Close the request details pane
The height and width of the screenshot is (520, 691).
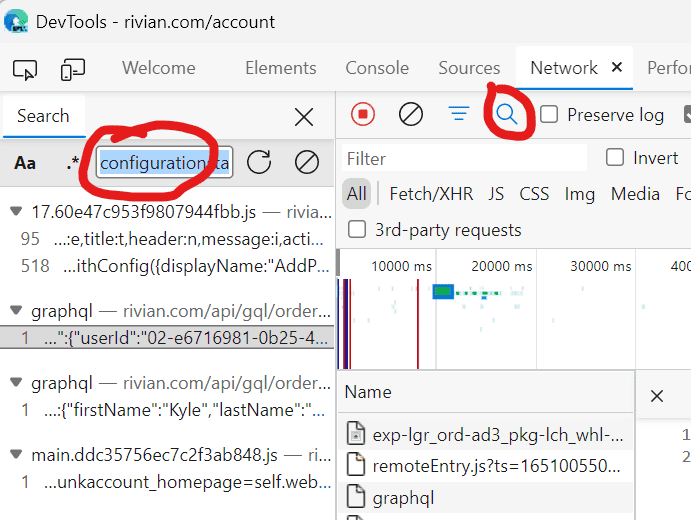(657, 396)
